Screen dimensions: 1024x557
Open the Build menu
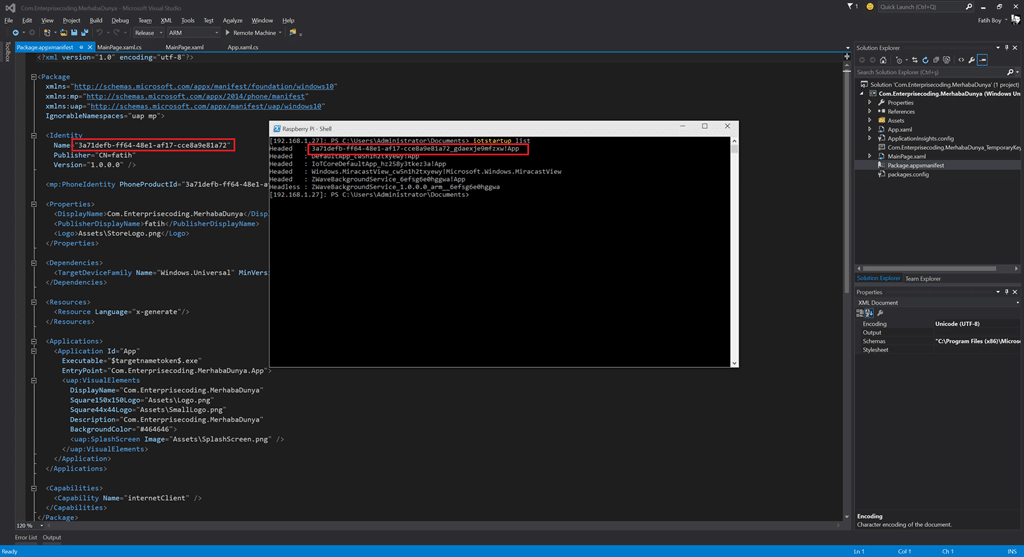click(x=96, y=20)
